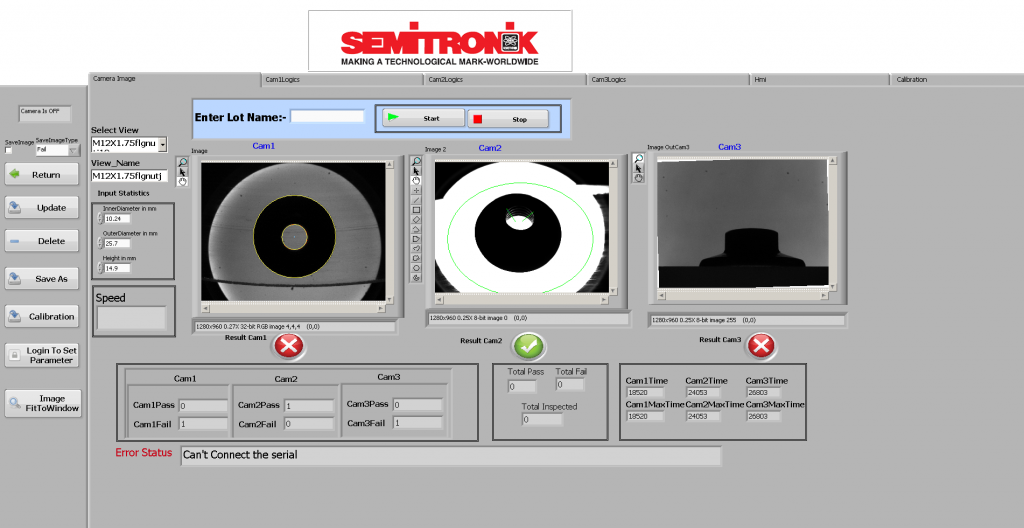Click the Enter Lot Name input field
Image resolution: width=1024 pixels, height=528 pixels.
pyautogui.click(x=328, y=117)
